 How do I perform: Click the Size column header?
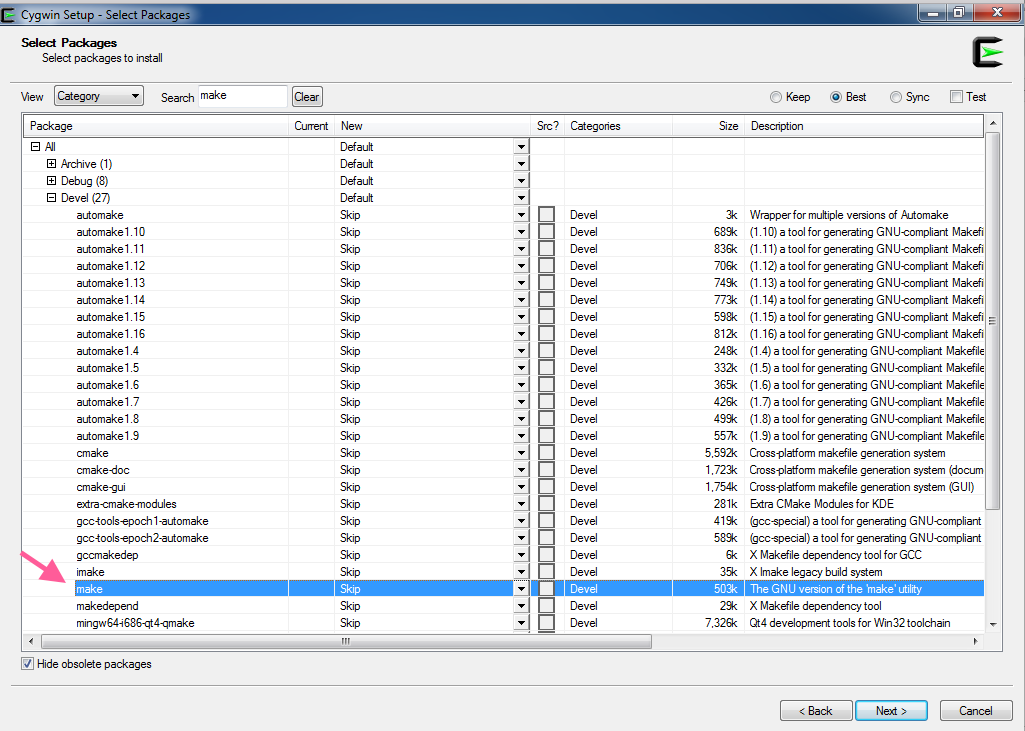709,126
